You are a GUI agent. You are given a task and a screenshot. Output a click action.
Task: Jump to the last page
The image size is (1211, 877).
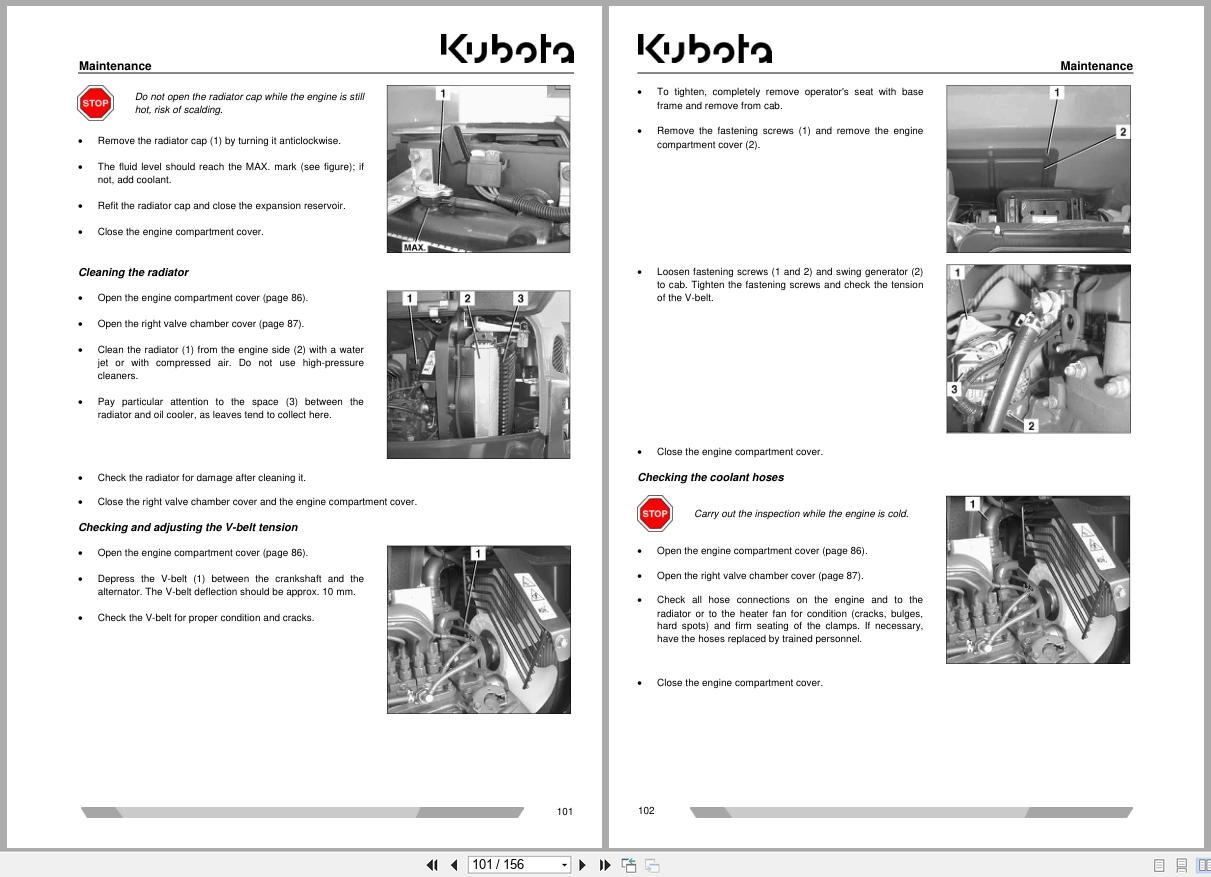point(605,864)
